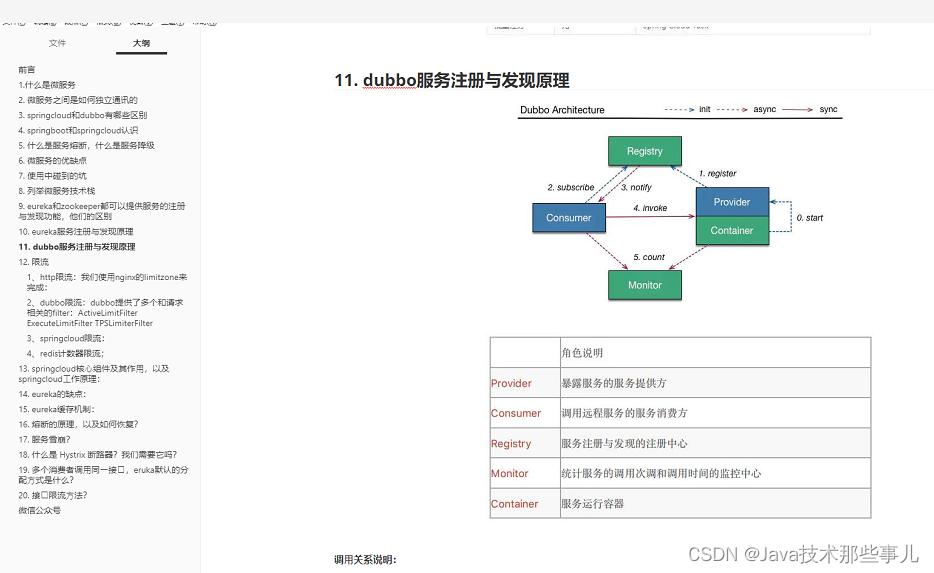Open outline entry 前言

point(27,70)
